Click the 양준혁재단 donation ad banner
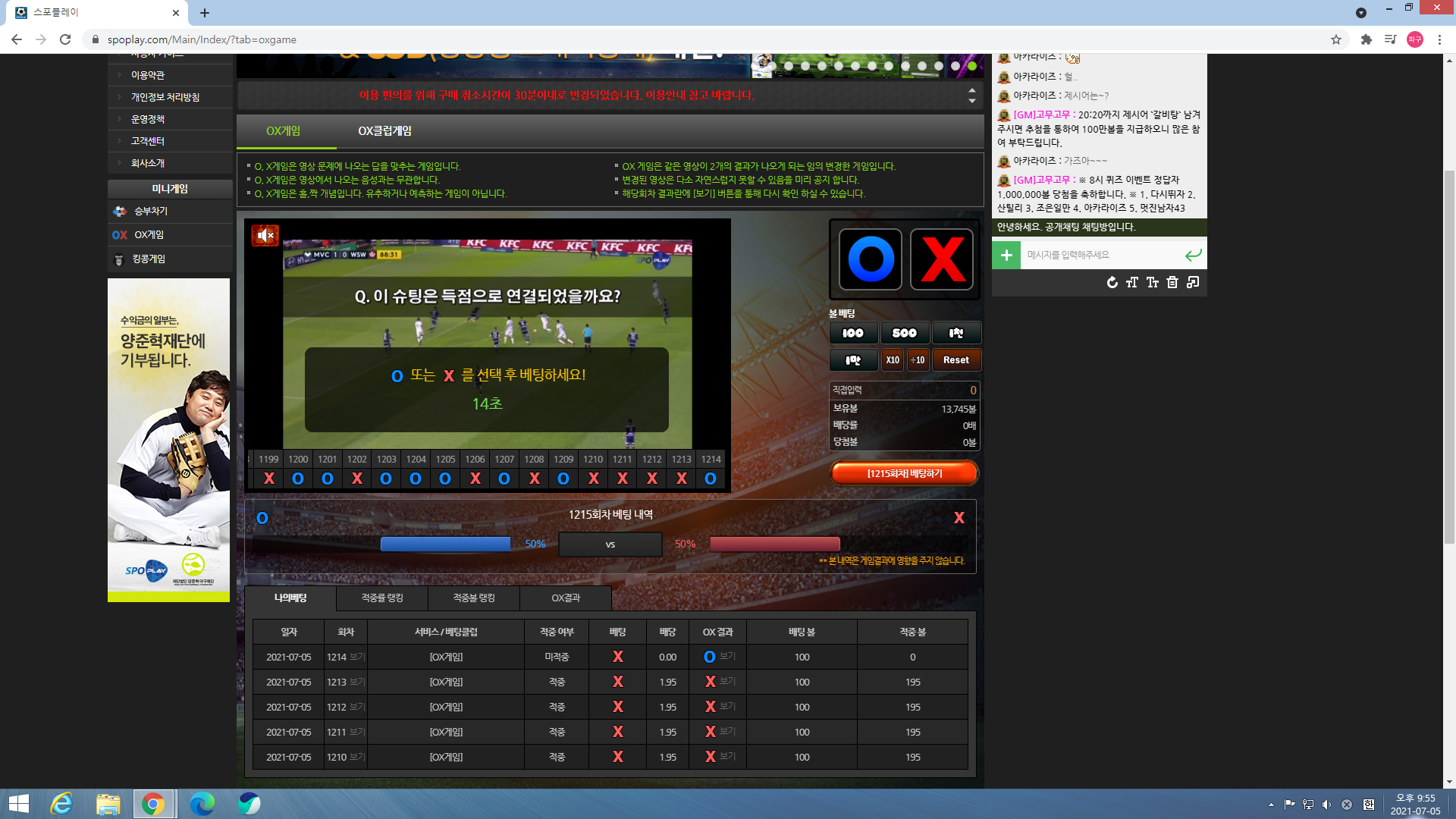This screenshot has height=819, width=1456. [168, 440]
